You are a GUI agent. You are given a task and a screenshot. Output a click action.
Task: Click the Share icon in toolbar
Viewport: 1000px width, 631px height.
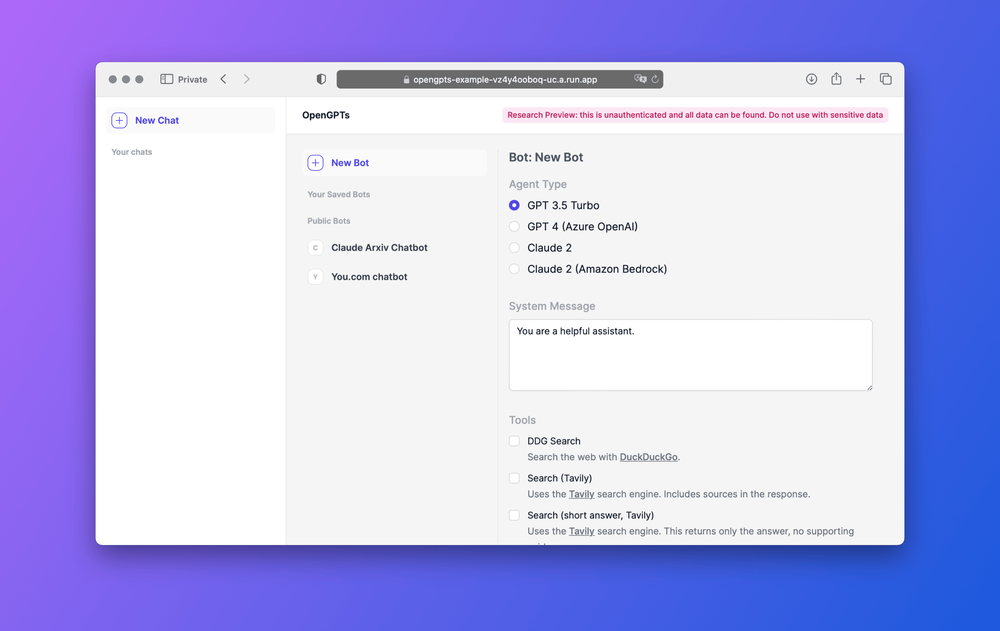click(x=836, y=79)
